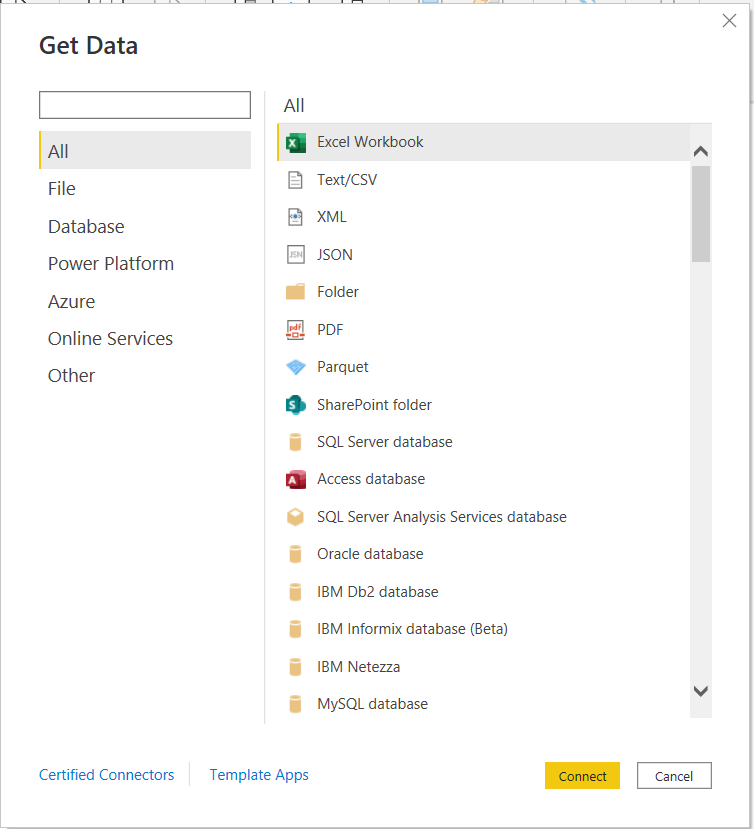Select the SharePoint folder connector icon

[296, 404]
